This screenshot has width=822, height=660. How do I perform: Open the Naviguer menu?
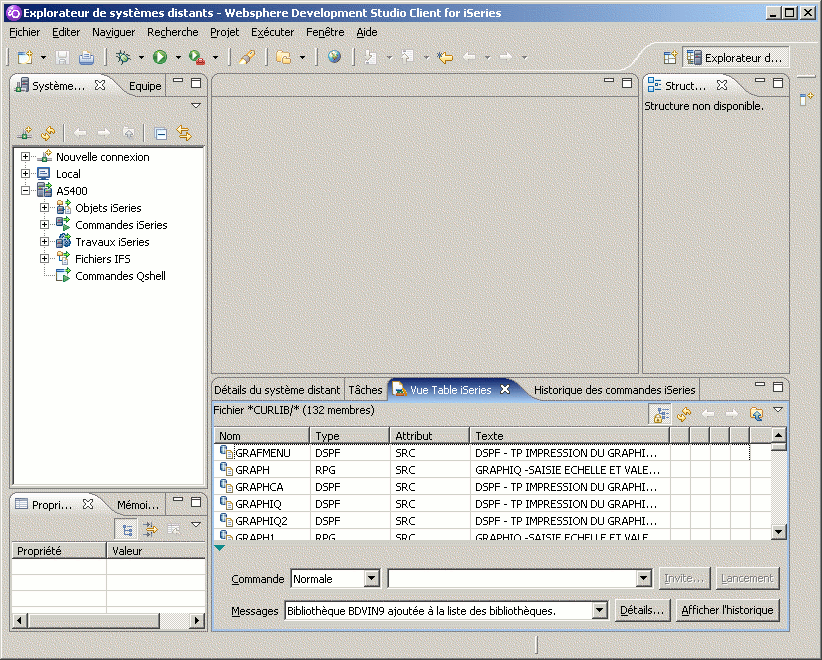coord(113,32)
